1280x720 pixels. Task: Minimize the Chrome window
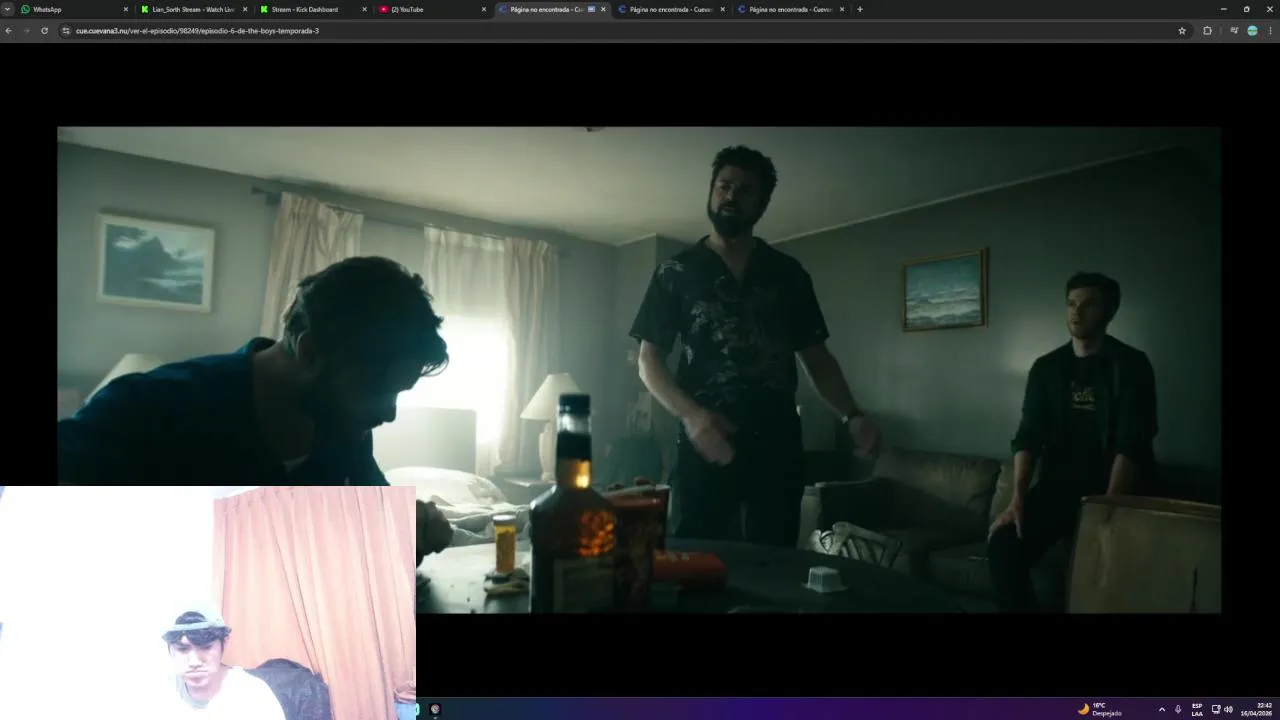coord(1223,9)
